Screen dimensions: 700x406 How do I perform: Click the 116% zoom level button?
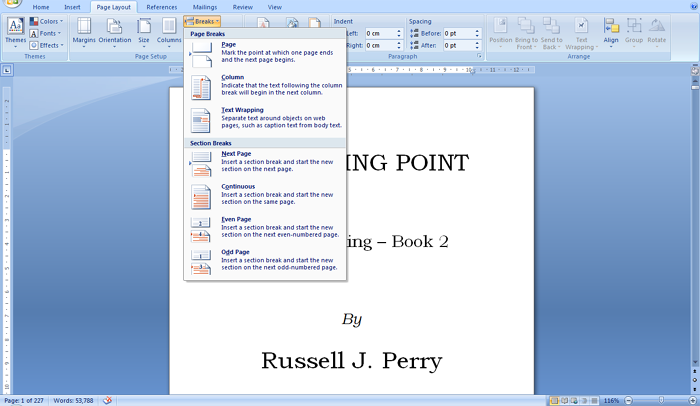tap(611, 400)
